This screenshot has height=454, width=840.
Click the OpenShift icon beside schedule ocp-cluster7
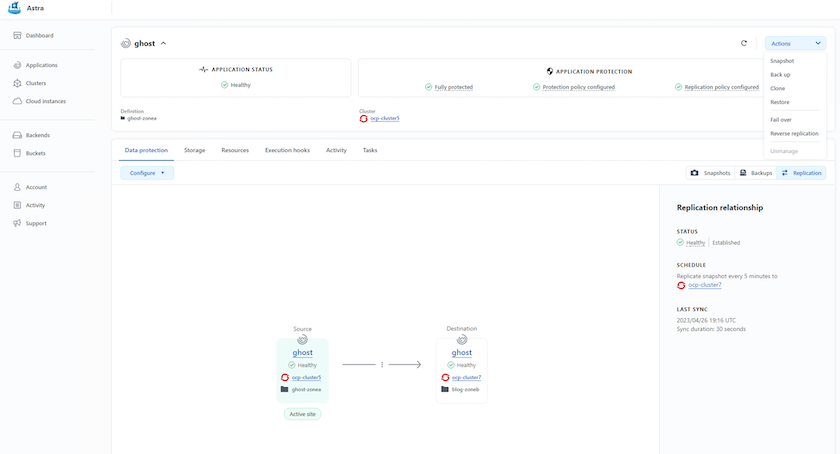point(681,285)
